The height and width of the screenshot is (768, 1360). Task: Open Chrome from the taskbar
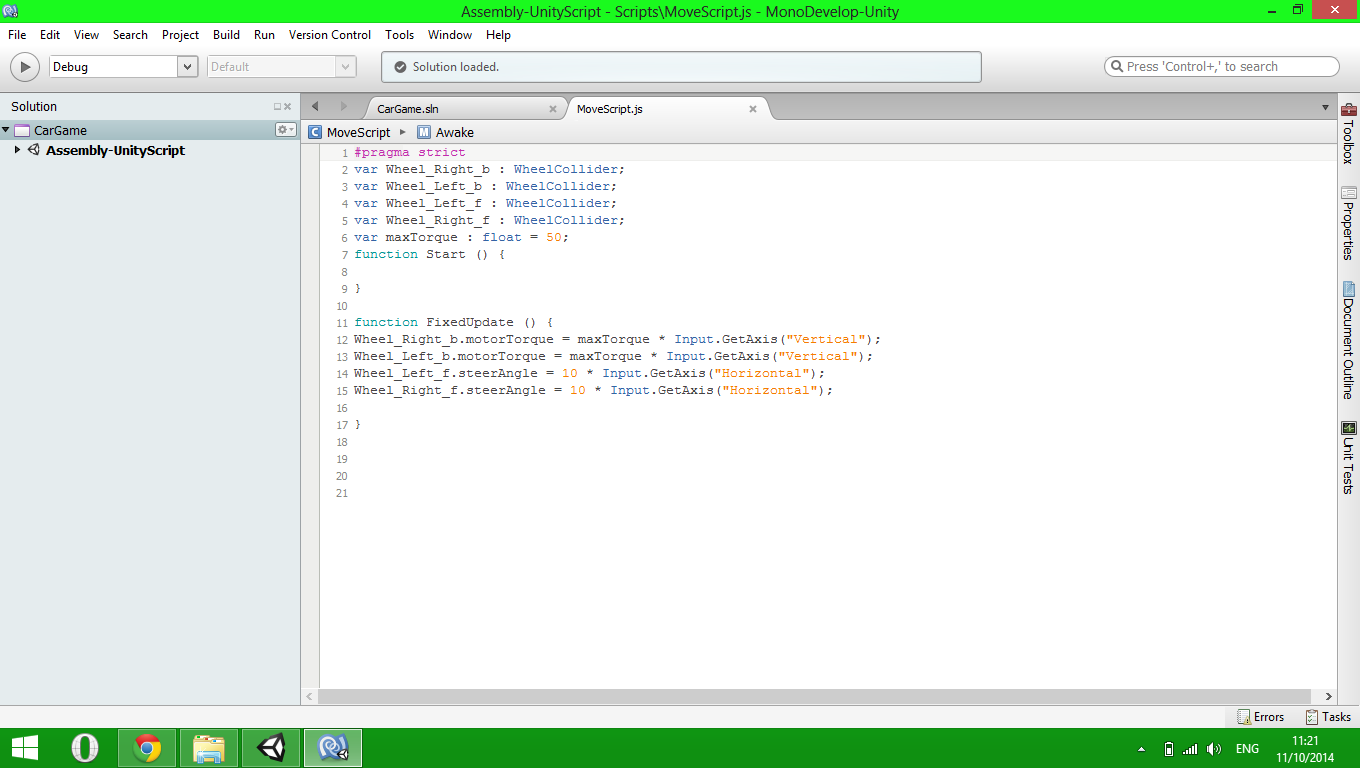point(147,748)
